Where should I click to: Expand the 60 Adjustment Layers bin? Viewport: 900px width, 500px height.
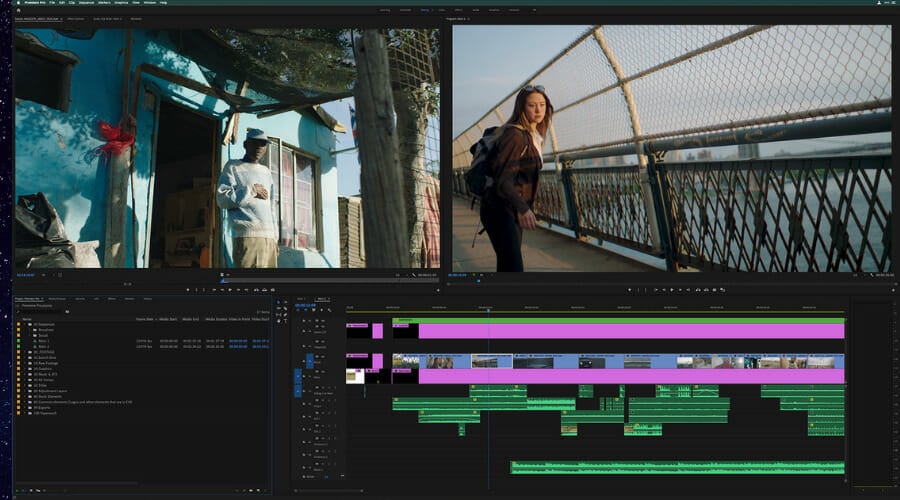(25, 391)
